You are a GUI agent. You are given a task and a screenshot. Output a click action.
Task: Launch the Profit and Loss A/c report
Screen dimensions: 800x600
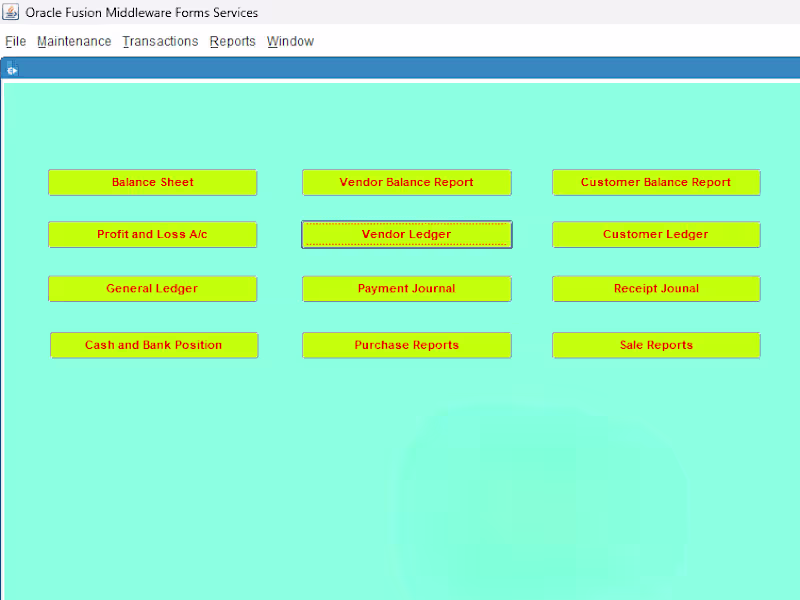153,235
